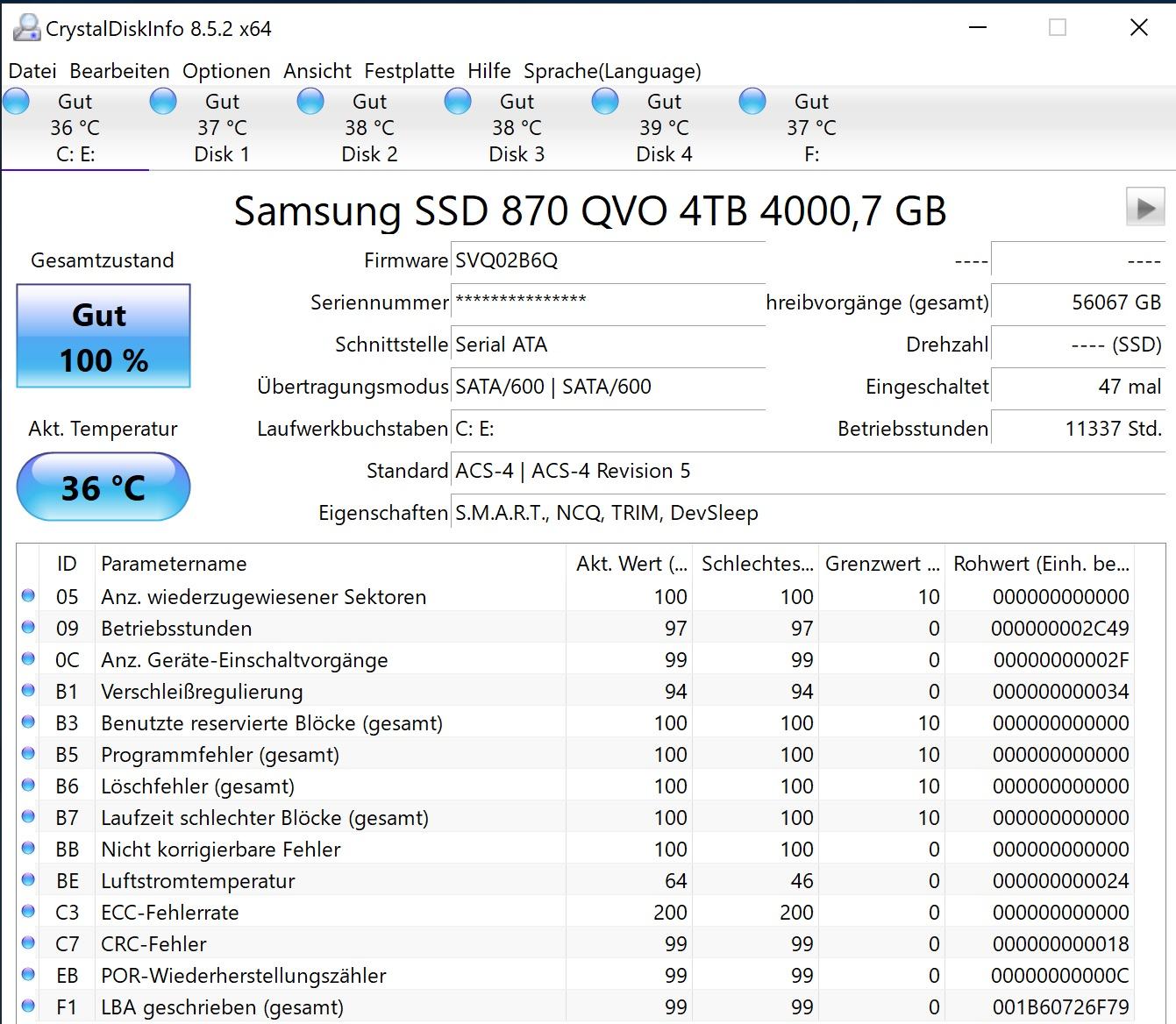Click the Gut 100 % health status button
Viewport: 1176px width, 1024px height.
click(x=103, y=337)
